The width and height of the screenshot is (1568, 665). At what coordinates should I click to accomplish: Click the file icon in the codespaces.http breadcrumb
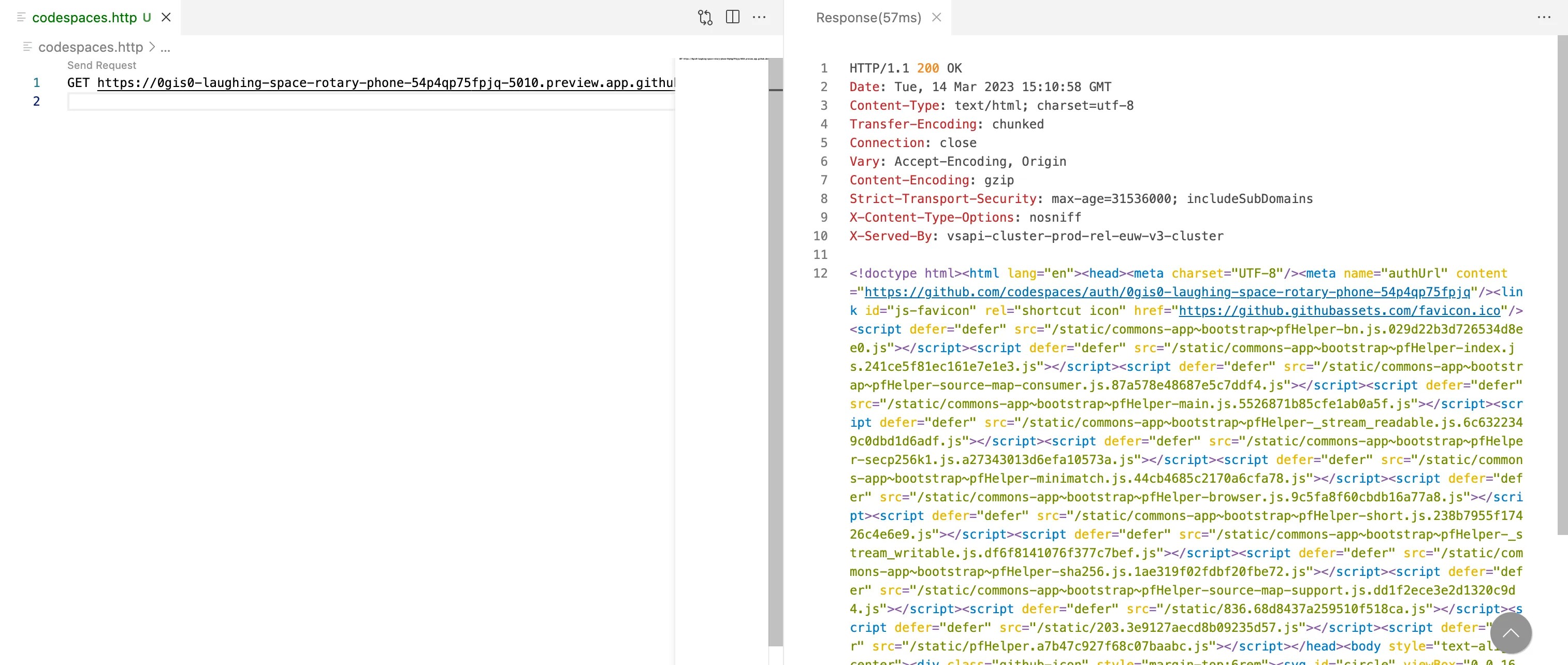click(x=27, y=46)
